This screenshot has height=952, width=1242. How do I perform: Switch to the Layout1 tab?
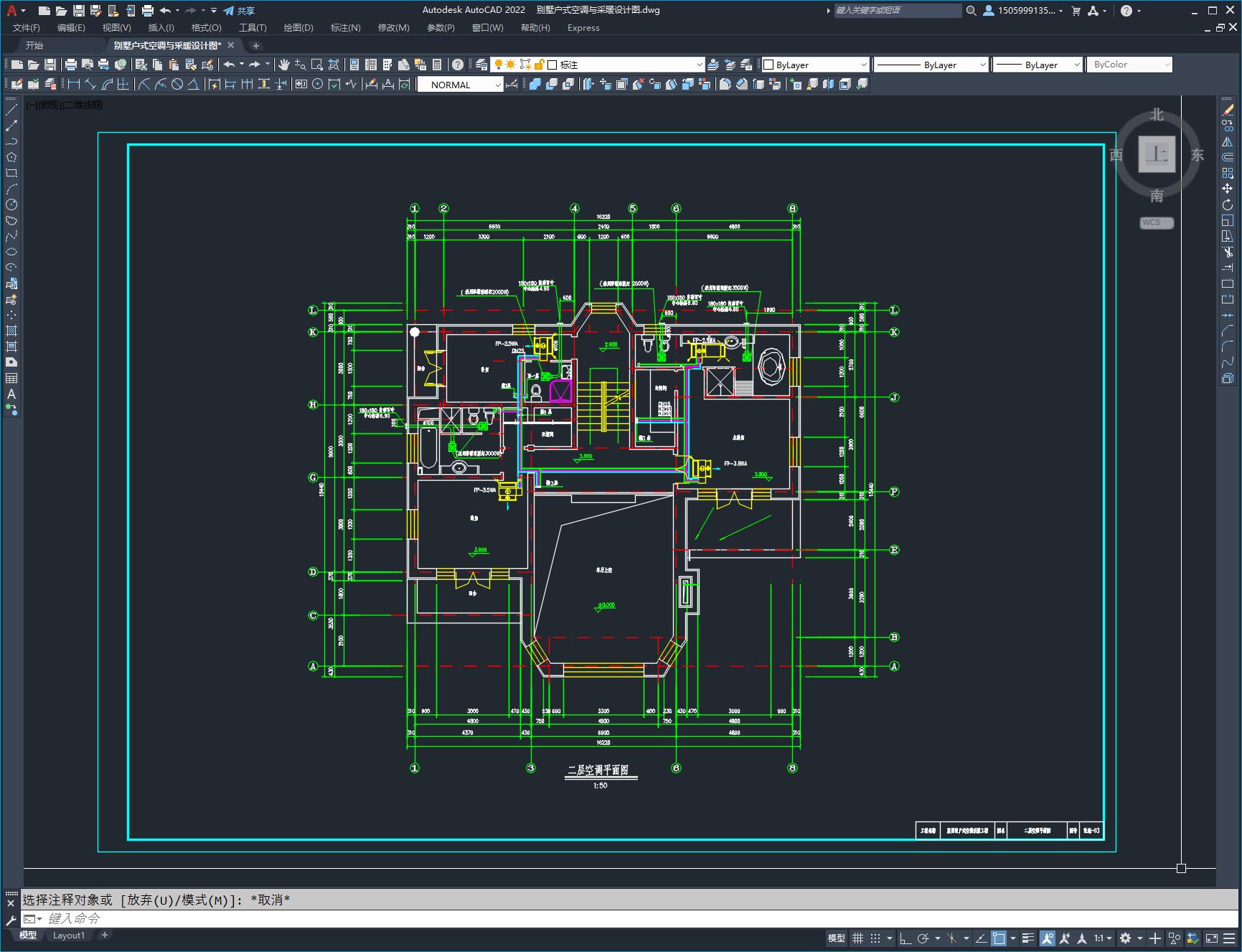(x=69, y=935)
